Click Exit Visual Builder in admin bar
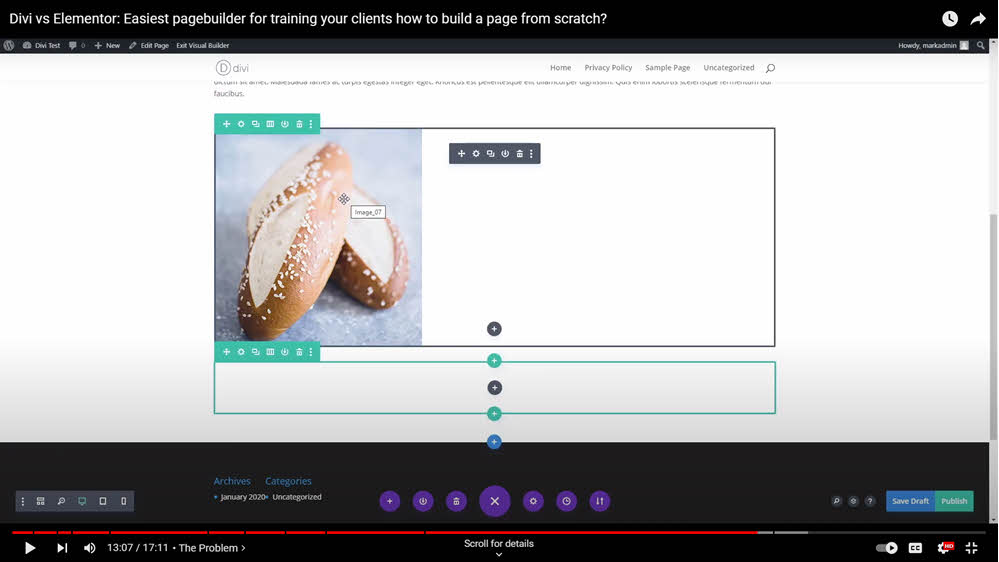 [202, 46]
